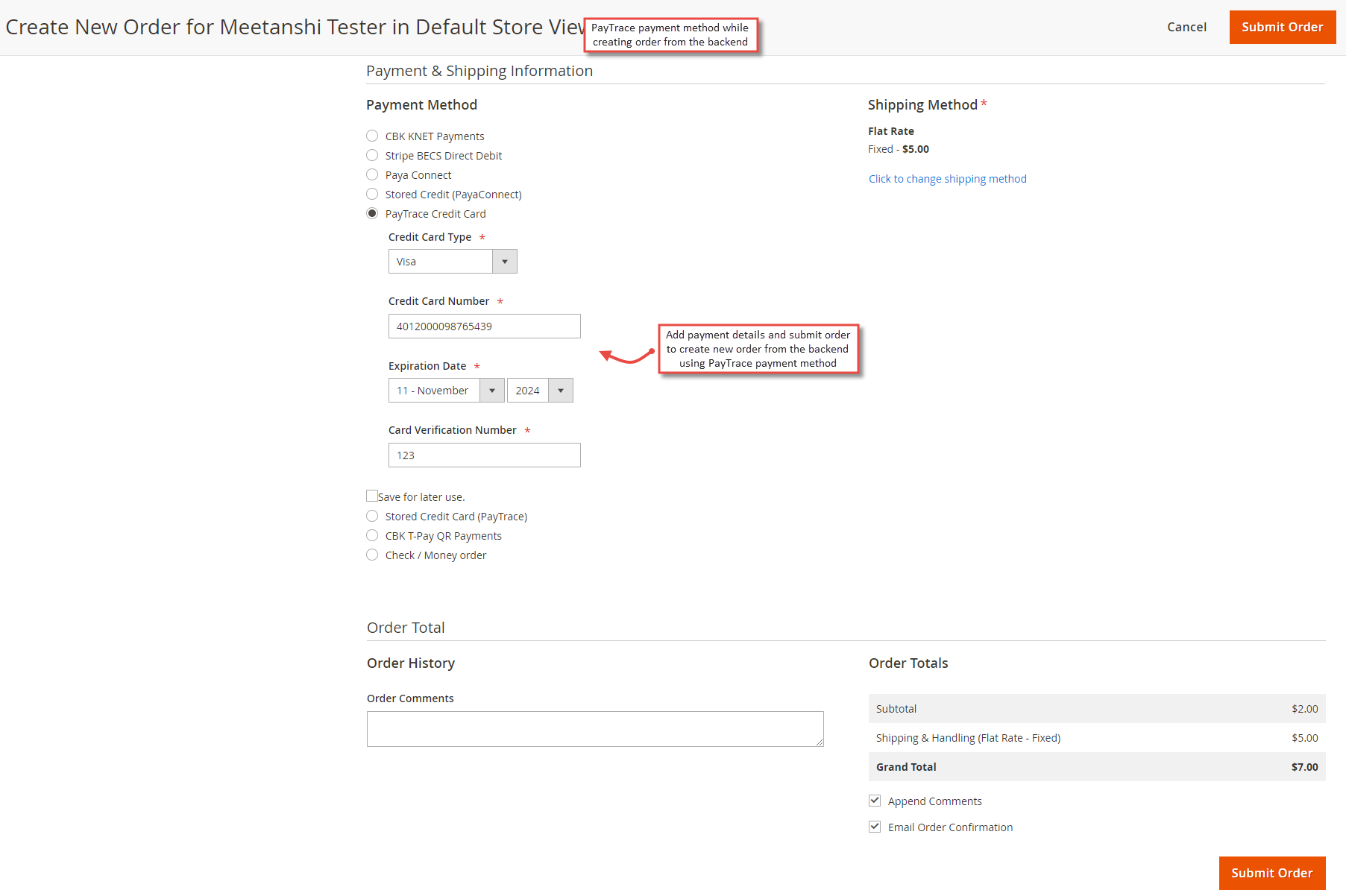Select Paya Connect as payment method
The image size is (1346, 896).
(372, 174)
